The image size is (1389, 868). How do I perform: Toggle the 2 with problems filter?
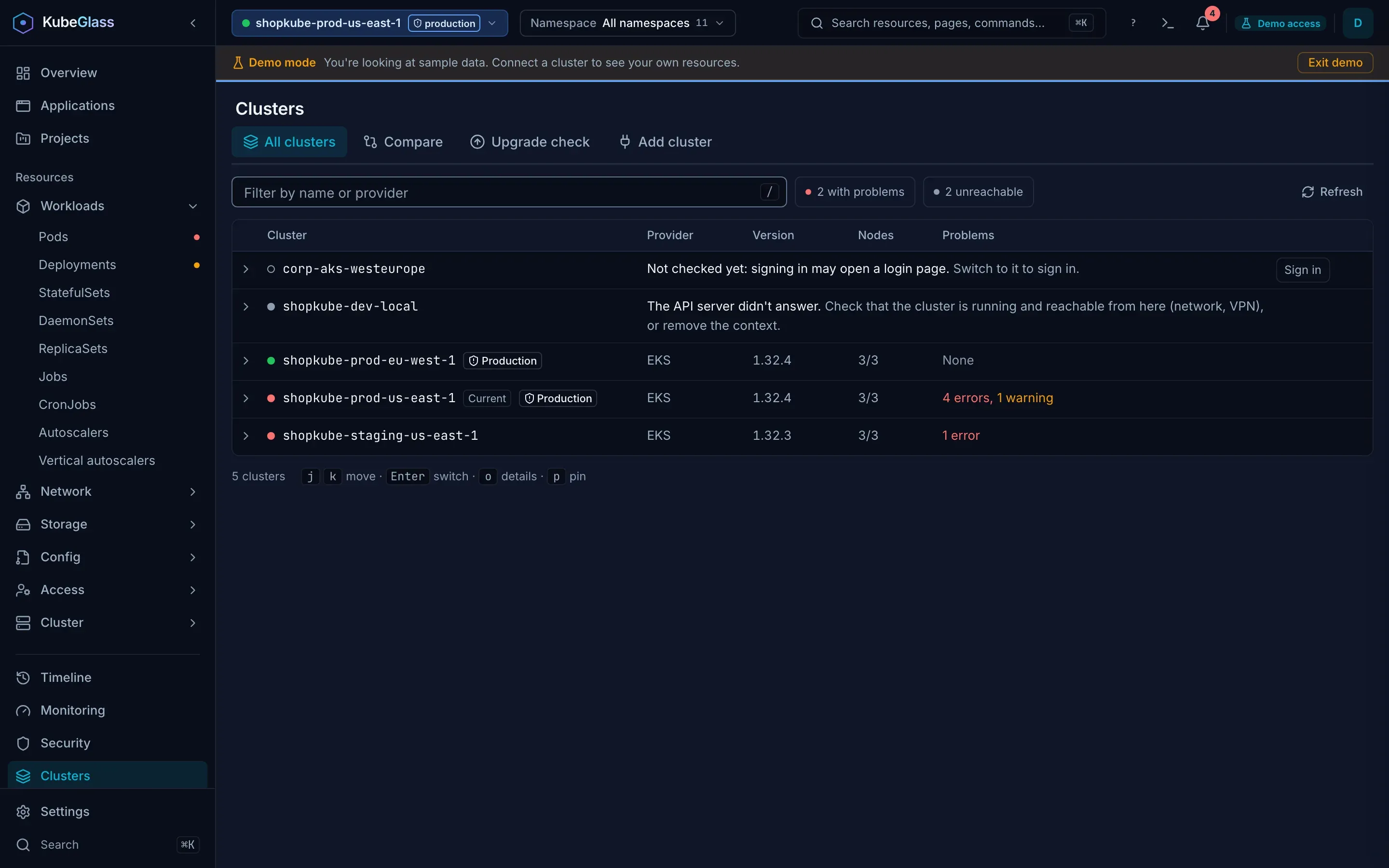[855, 192]
